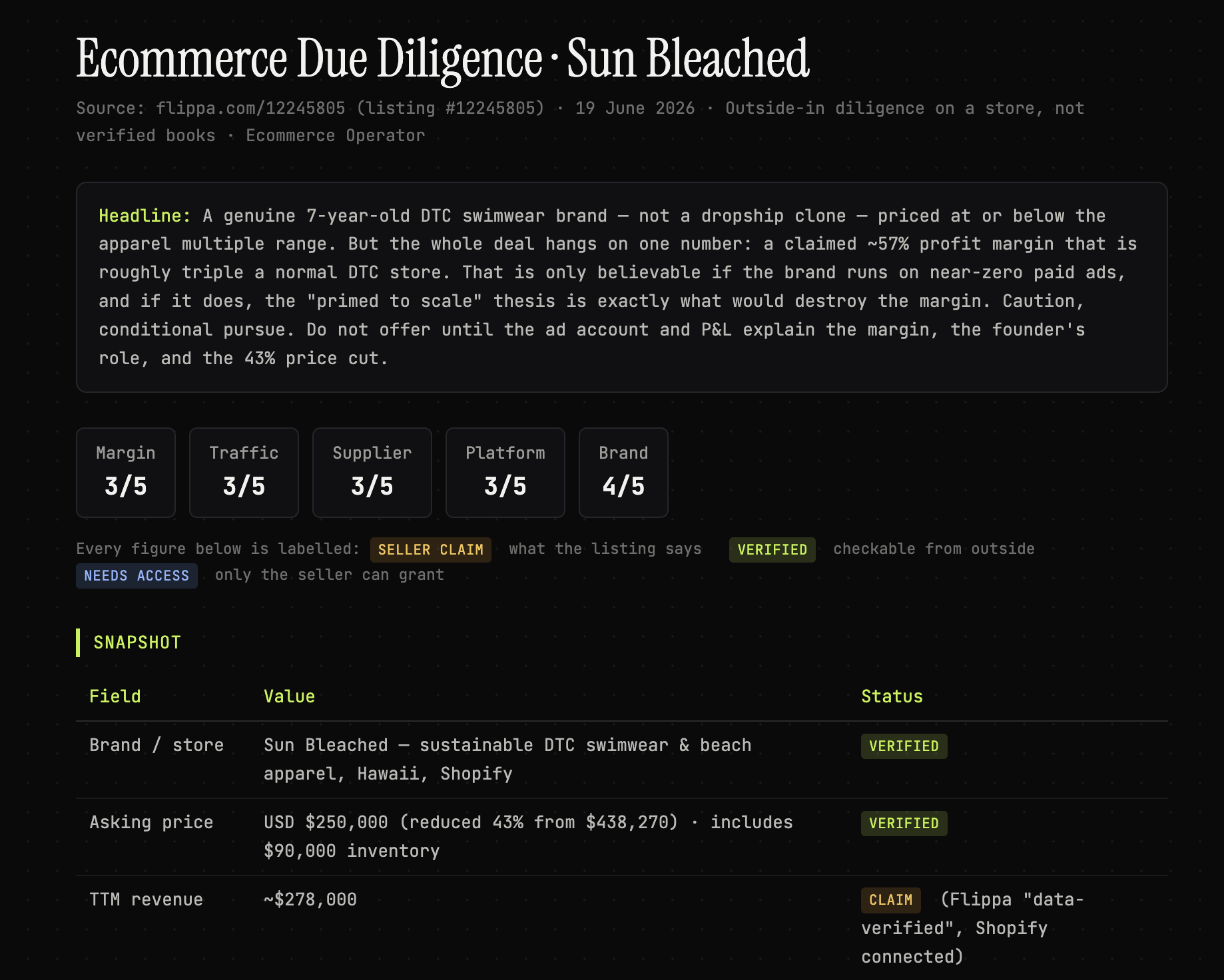Click the Traffic 3/5 score card

[244, 473]
